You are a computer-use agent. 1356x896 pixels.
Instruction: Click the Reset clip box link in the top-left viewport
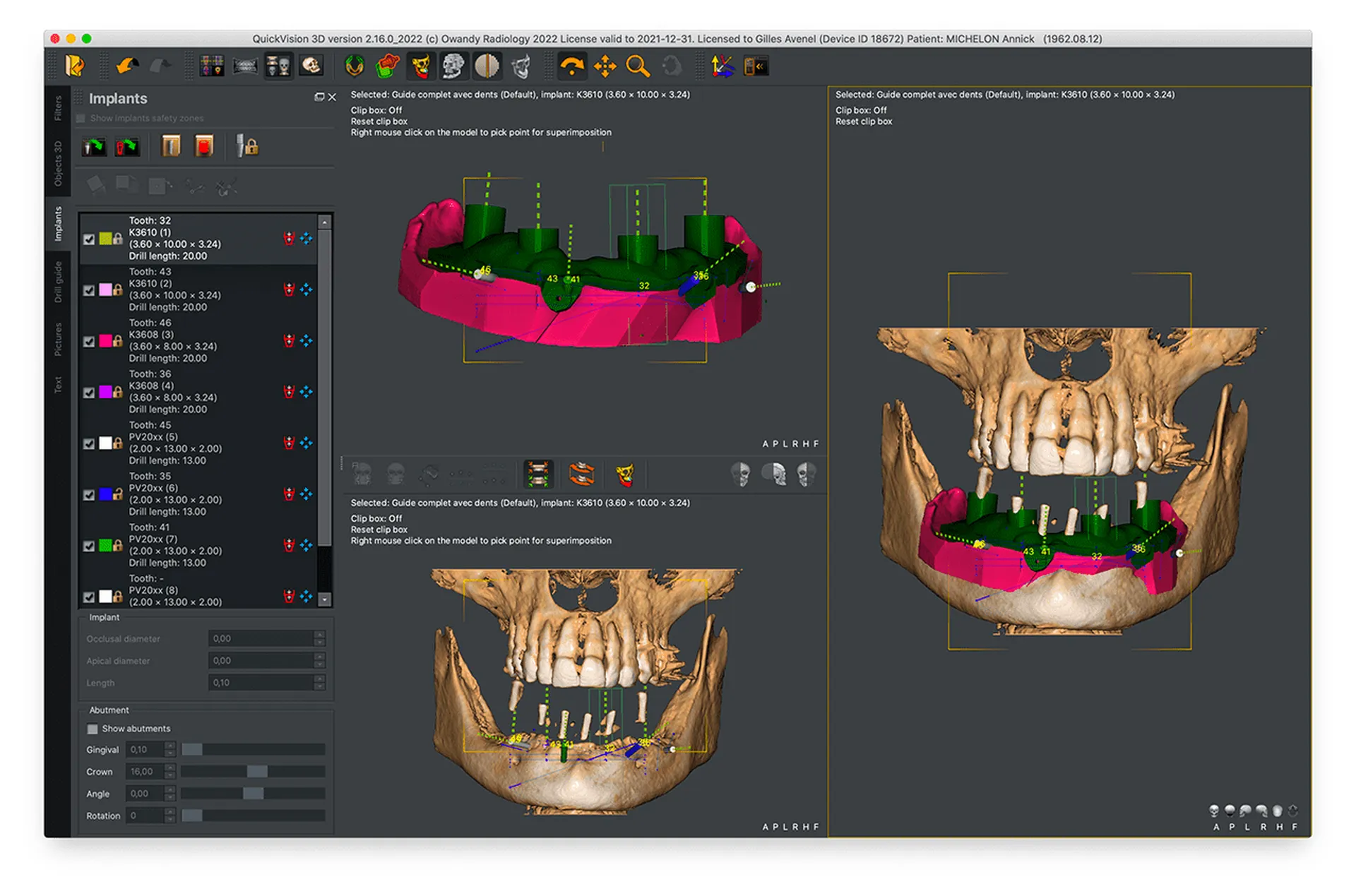(x=379, y=121)
